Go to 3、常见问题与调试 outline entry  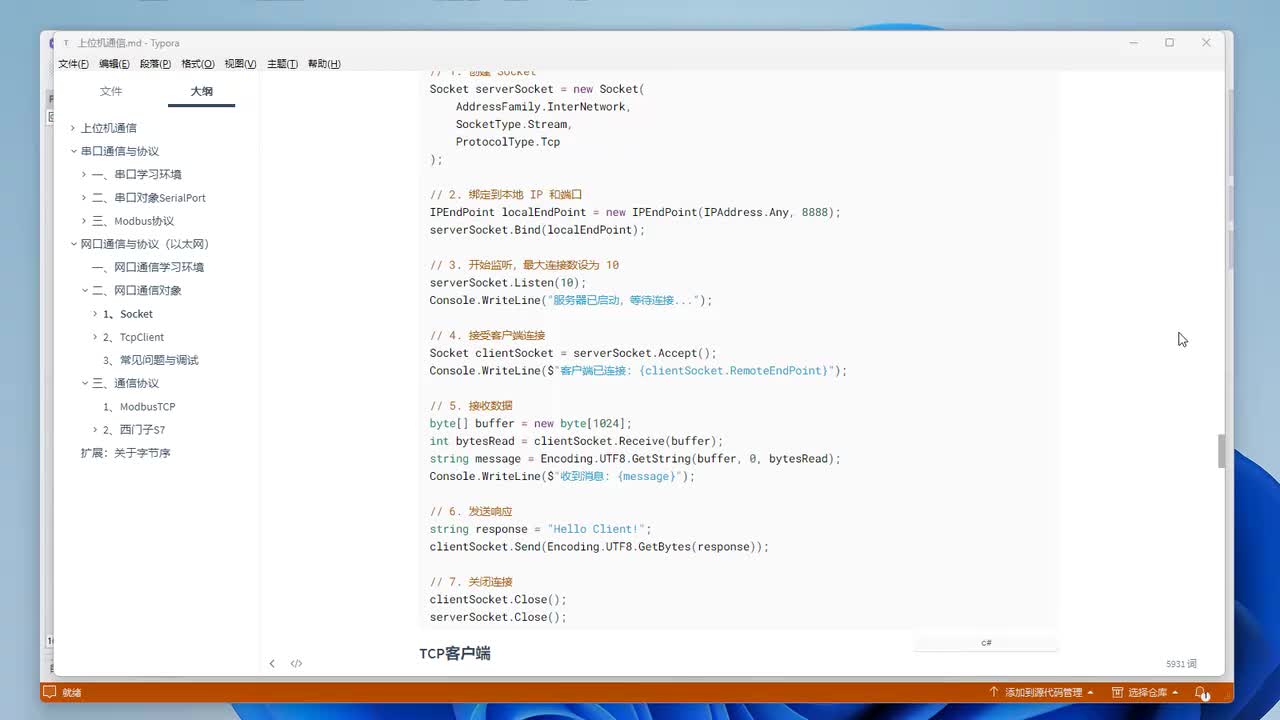151,360
